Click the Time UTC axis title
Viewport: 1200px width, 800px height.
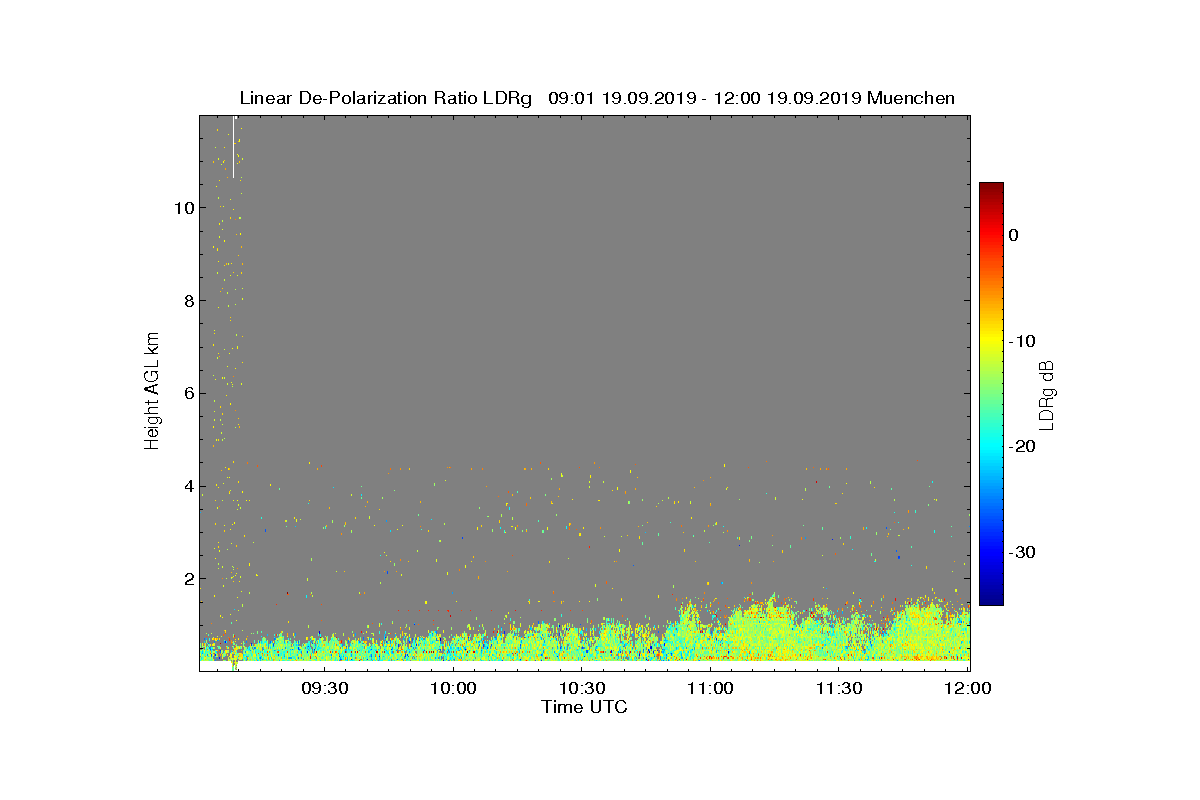coord(585,708)
